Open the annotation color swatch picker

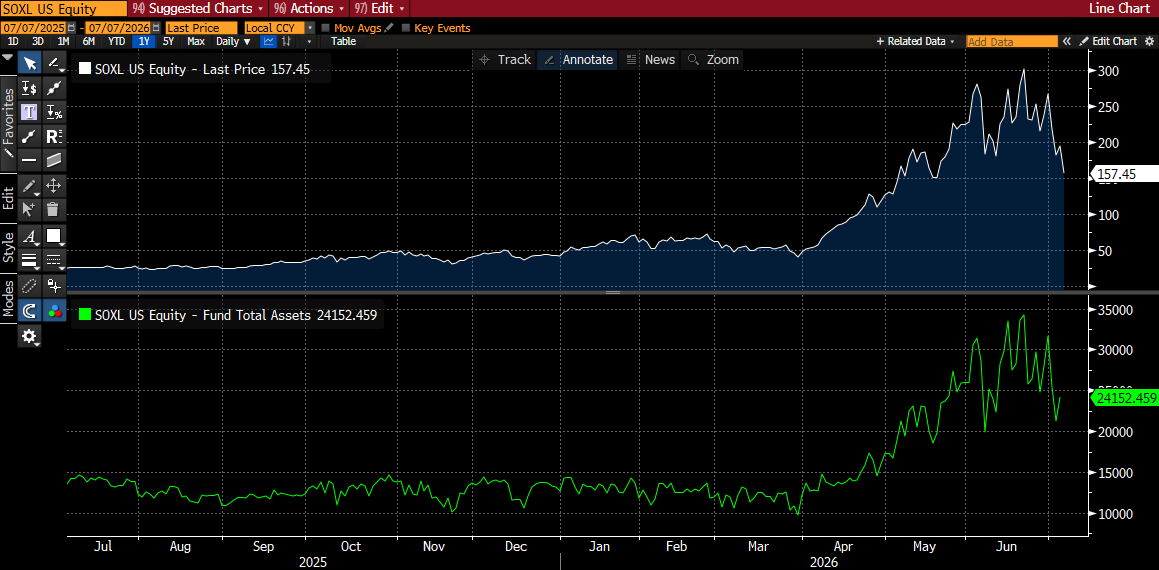[54, 236]
